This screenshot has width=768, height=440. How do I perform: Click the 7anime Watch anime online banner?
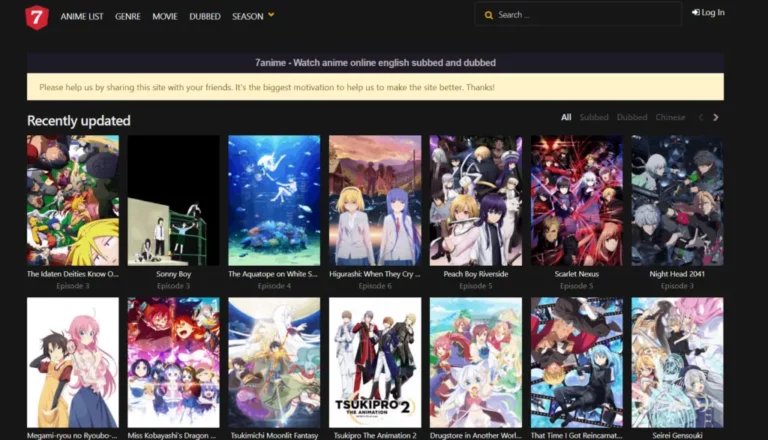[x=375, y=63]
